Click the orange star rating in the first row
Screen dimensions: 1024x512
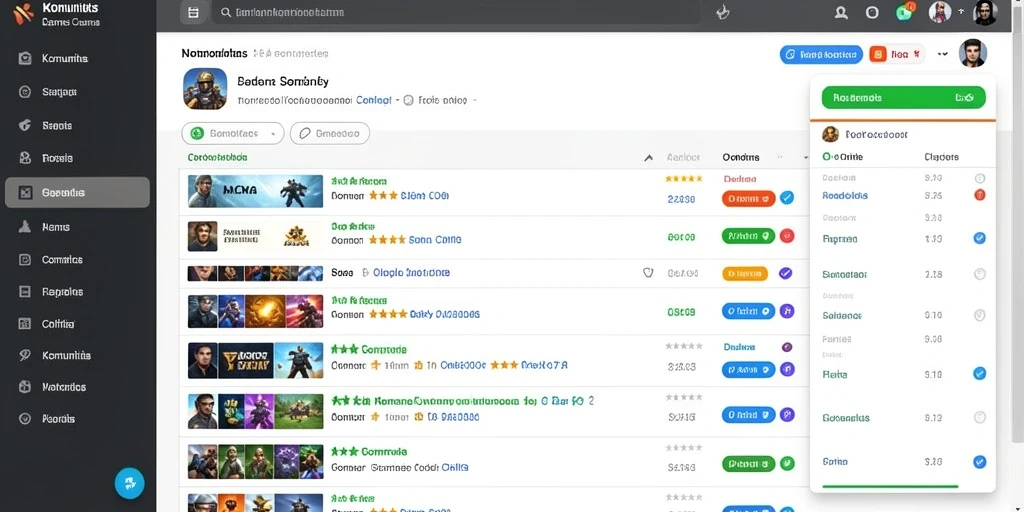[x=683, y=178]
